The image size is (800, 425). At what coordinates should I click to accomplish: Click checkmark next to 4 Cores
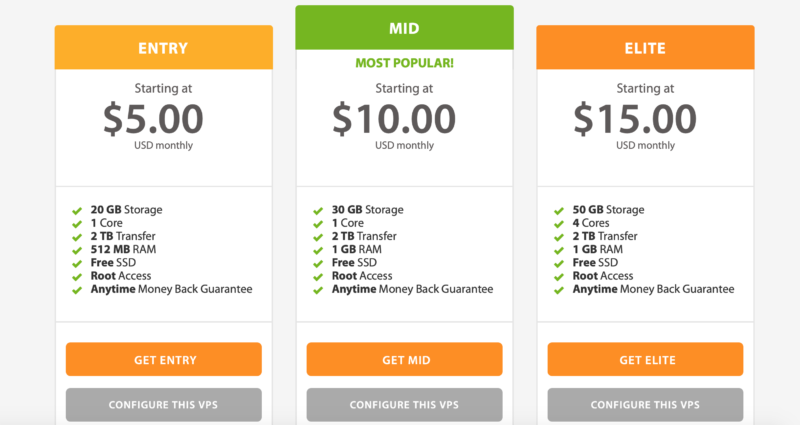pyautogui.click(x=558, y=224)
